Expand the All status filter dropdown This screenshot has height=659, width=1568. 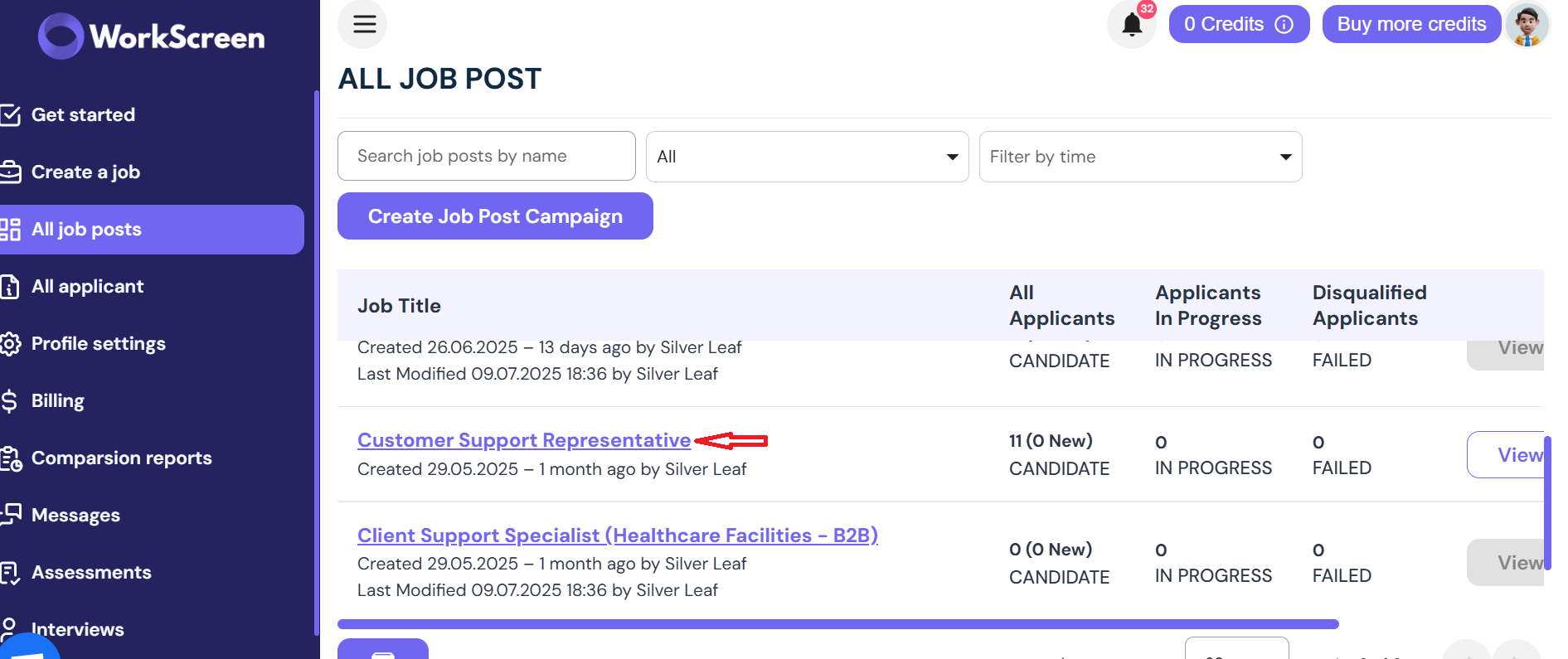(807, 157)
